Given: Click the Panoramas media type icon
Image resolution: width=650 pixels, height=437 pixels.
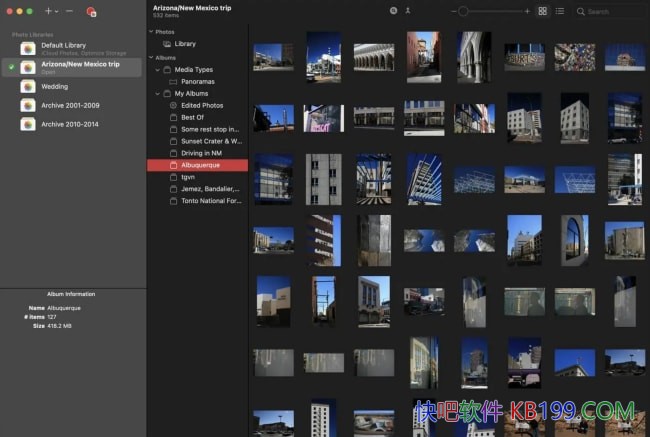Looking at the screenshot, I should click(x=173, y=81).
